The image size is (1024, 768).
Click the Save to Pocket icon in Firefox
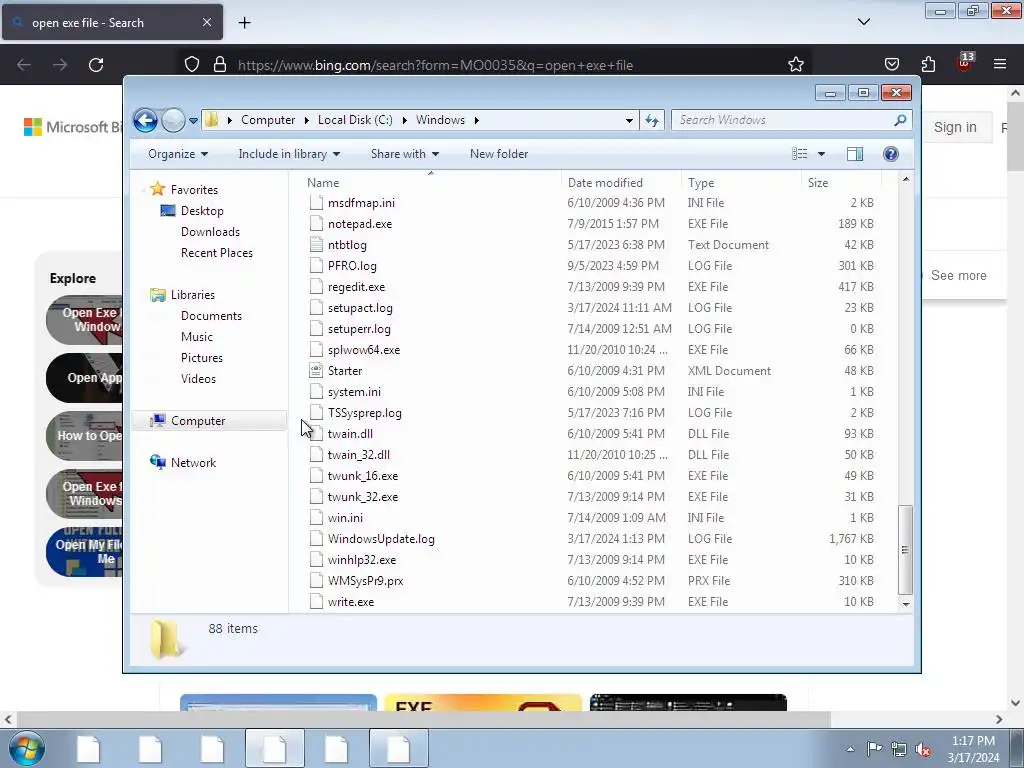click(x=892, y=64)
